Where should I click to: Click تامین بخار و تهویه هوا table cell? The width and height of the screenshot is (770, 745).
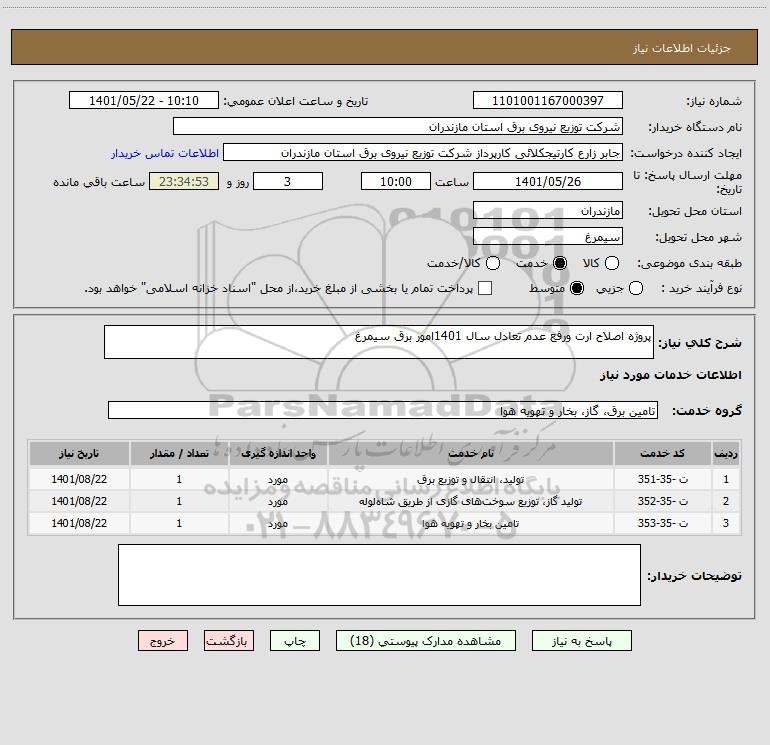click(x=470, y=524)
